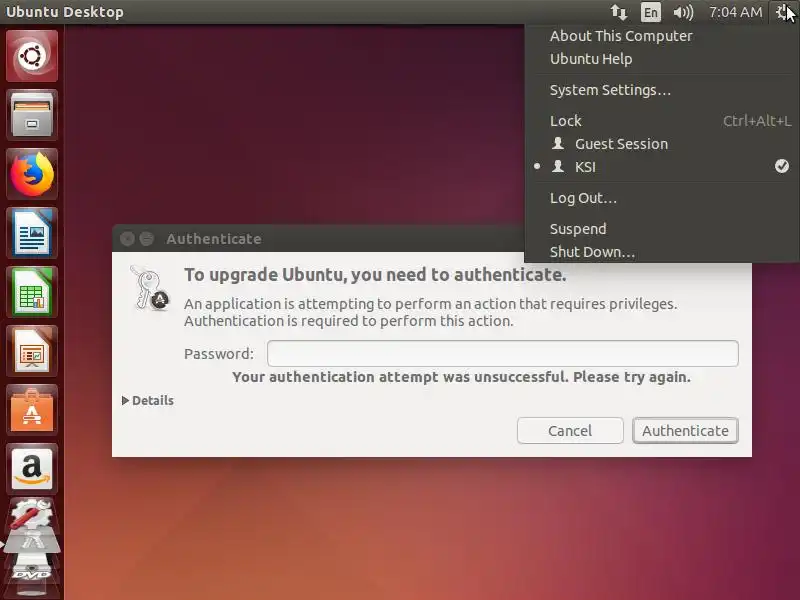Click the keys authentication icon

(149, 287)
